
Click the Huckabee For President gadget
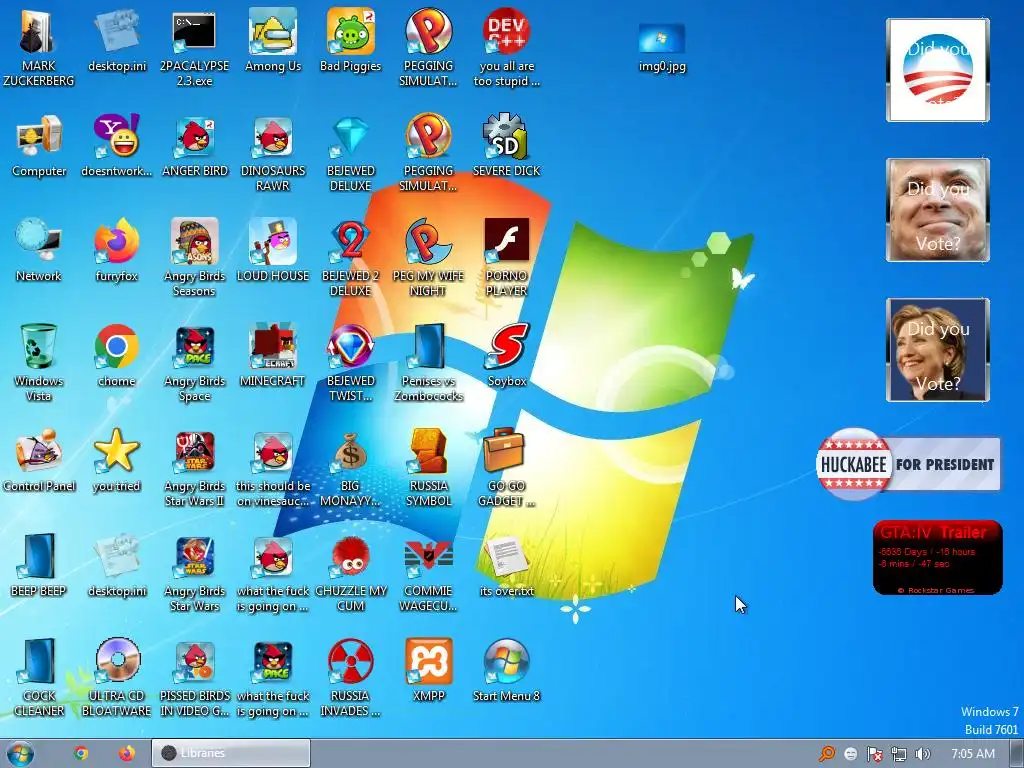coord(908,464)
